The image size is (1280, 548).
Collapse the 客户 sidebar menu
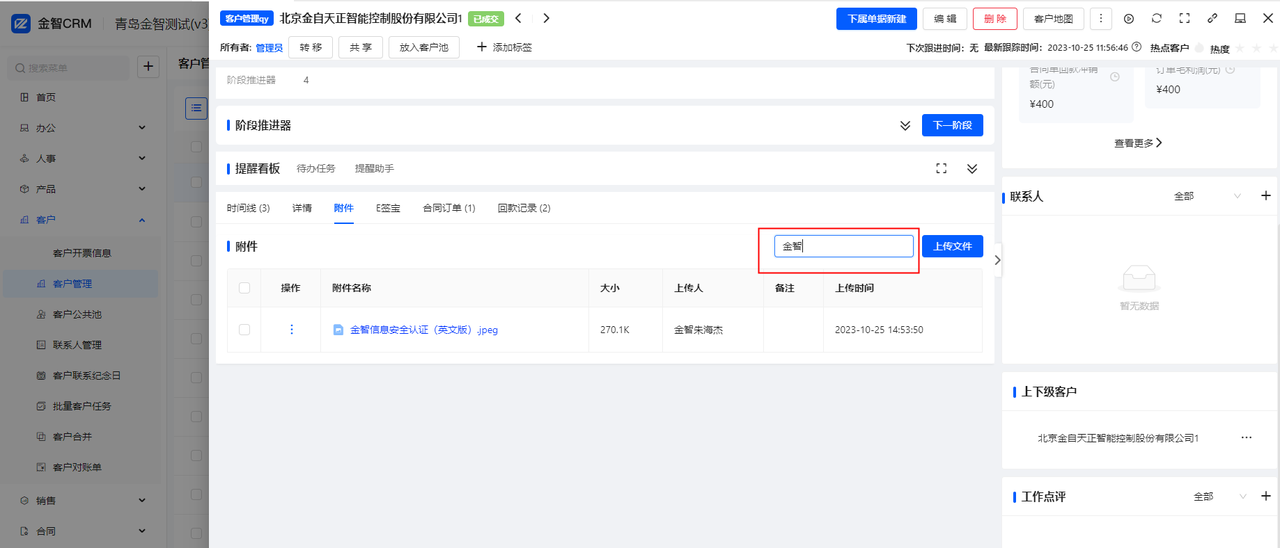click(142, 220)
